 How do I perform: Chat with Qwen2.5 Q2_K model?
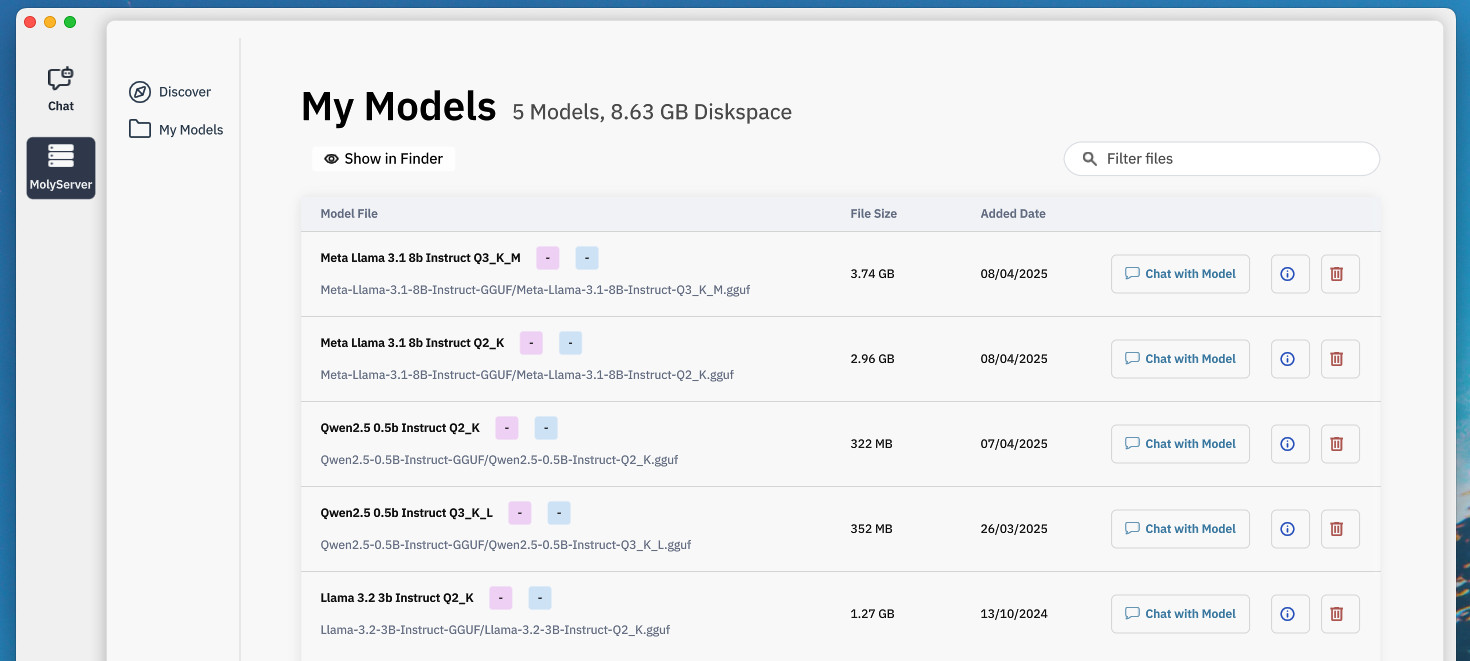tap(1180, 444)
